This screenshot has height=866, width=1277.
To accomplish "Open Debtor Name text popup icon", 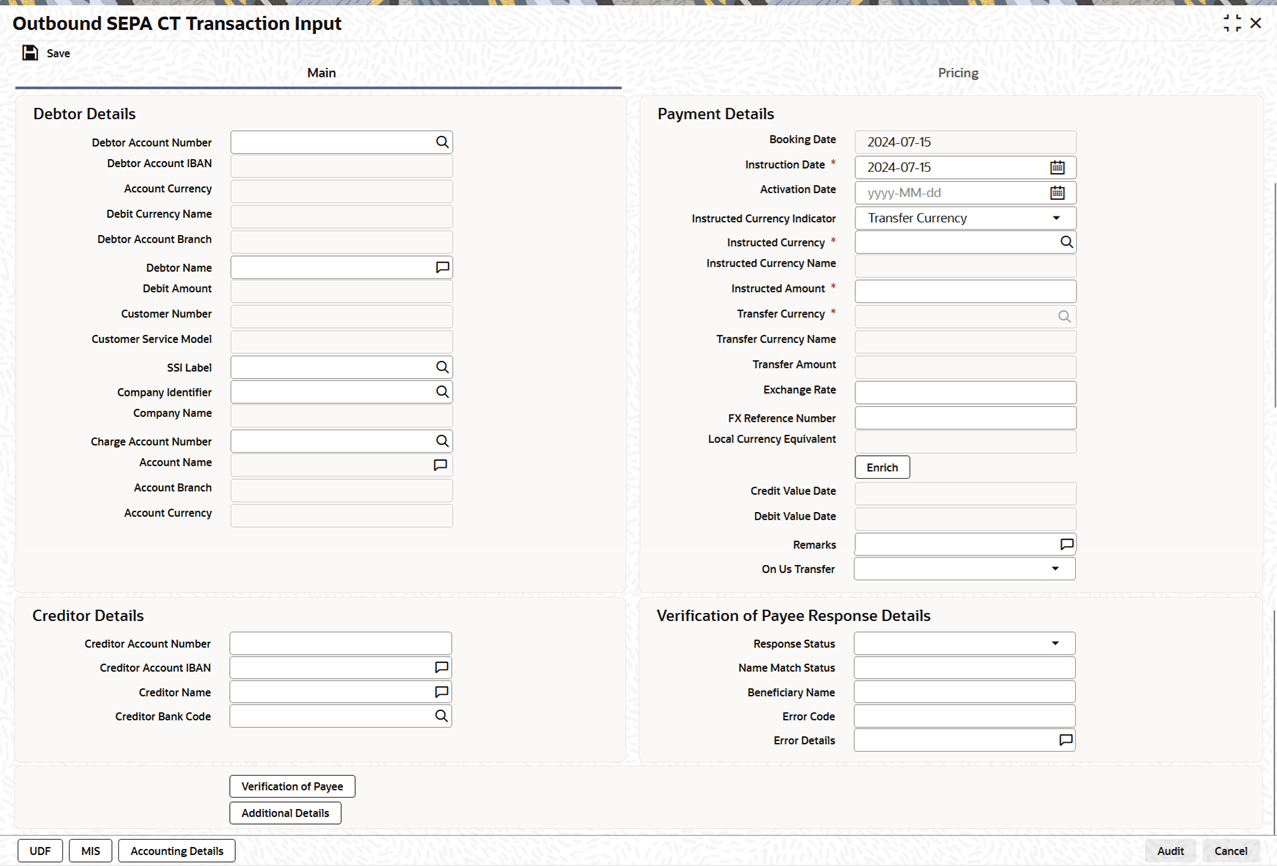I will 442,267.
